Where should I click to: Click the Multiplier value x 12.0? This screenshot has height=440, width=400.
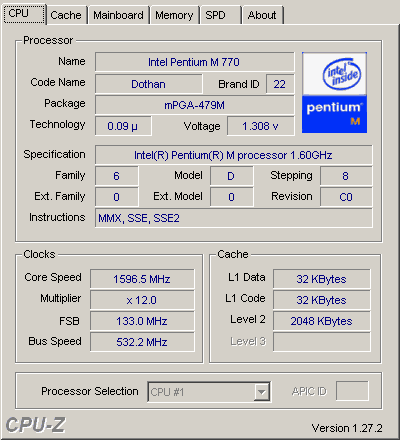[x=142, y=300]
